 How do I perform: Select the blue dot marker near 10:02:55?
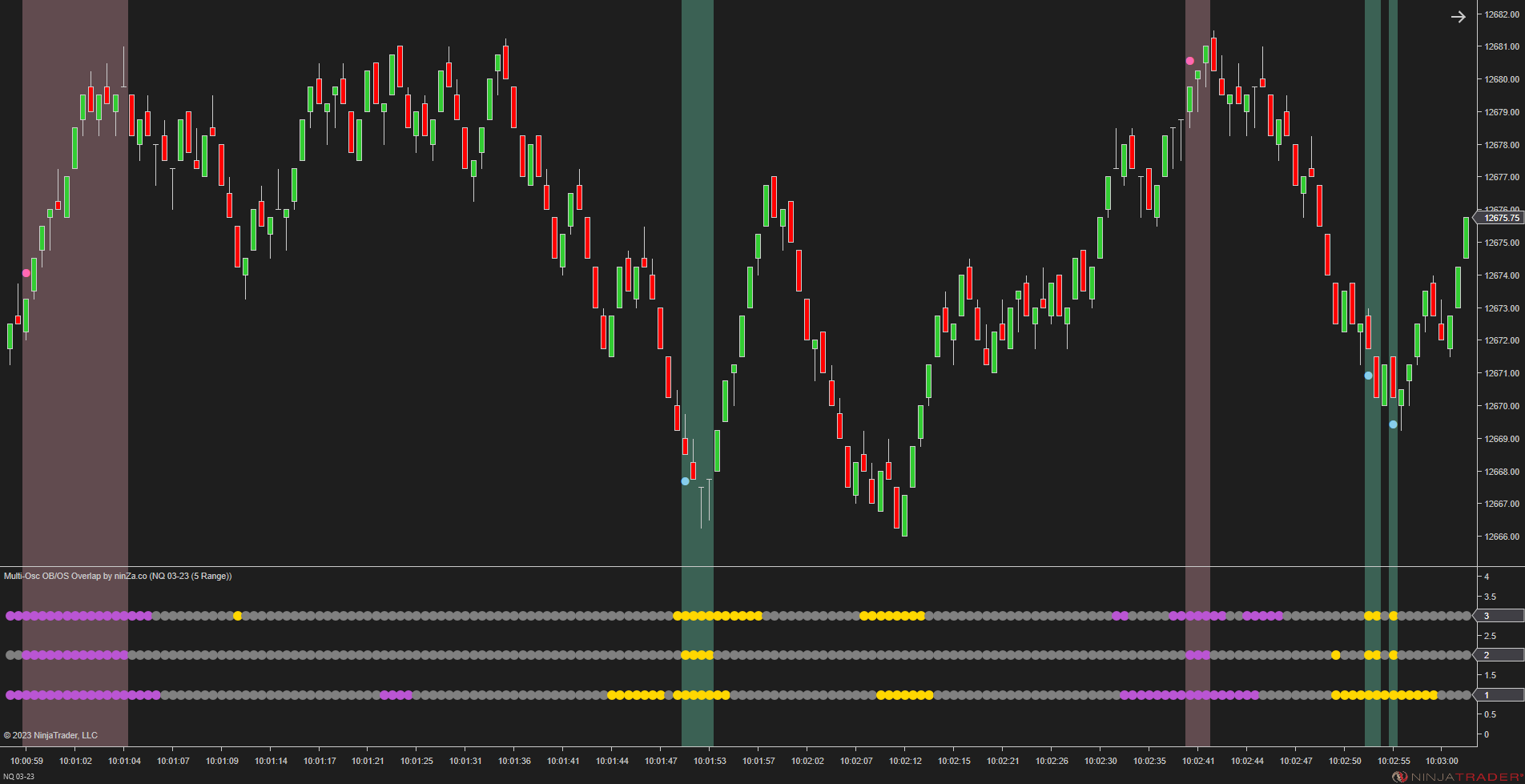click(1392, 425)
